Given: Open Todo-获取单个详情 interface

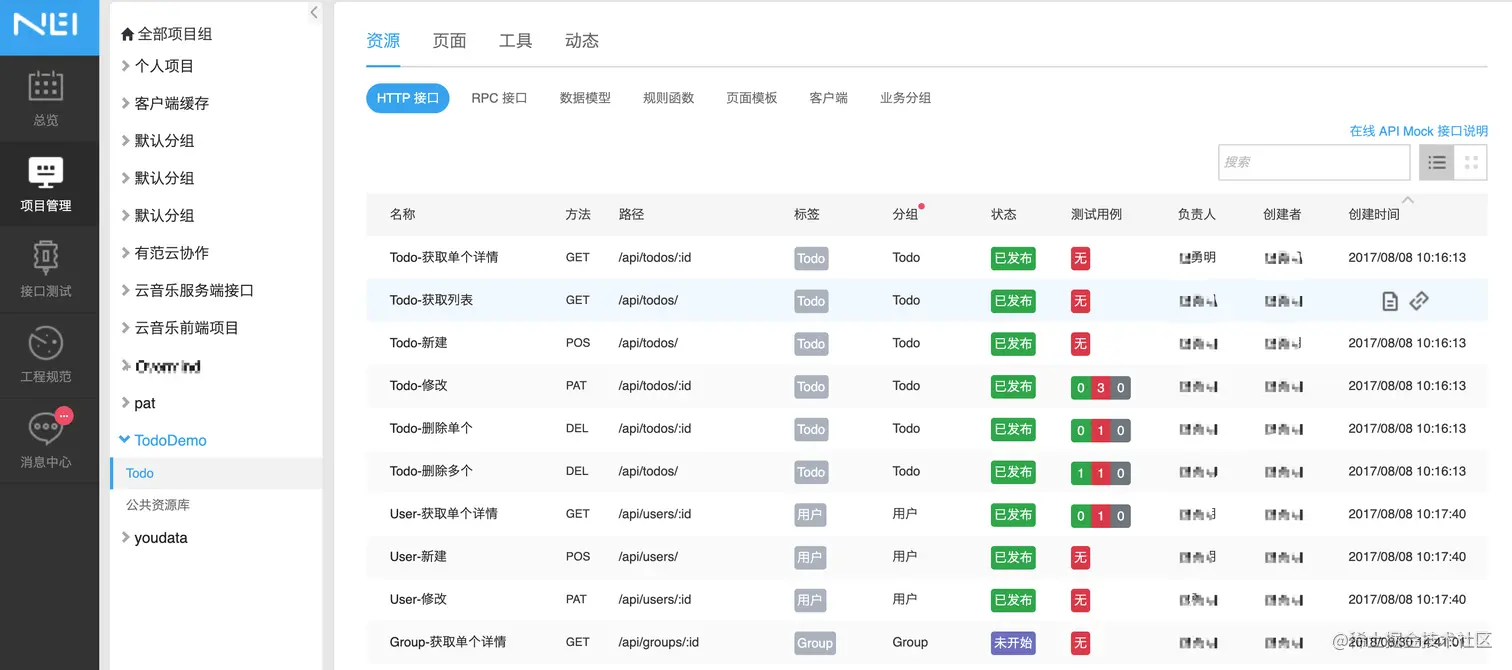Looking at the screenshot, I should pyautogui.click(x=444, y=257).
